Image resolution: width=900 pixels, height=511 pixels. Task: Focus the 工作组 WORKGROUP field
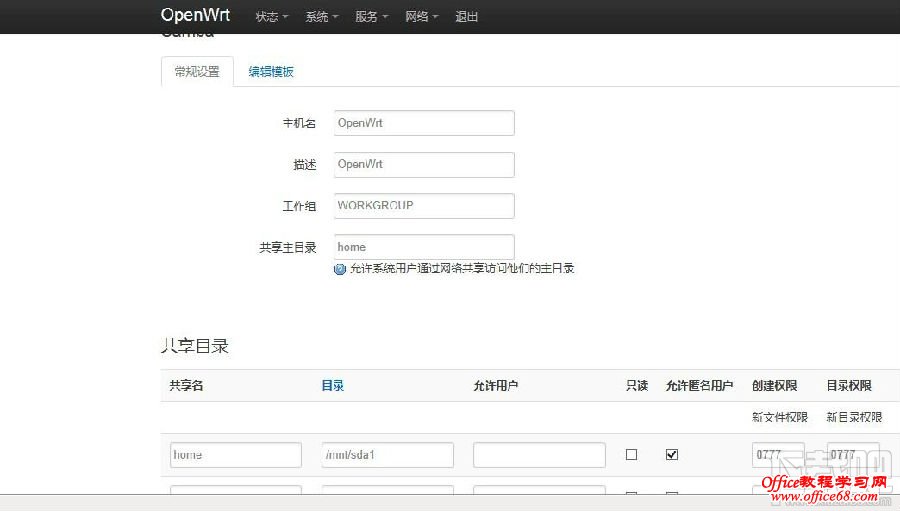[x=424, y=206]
